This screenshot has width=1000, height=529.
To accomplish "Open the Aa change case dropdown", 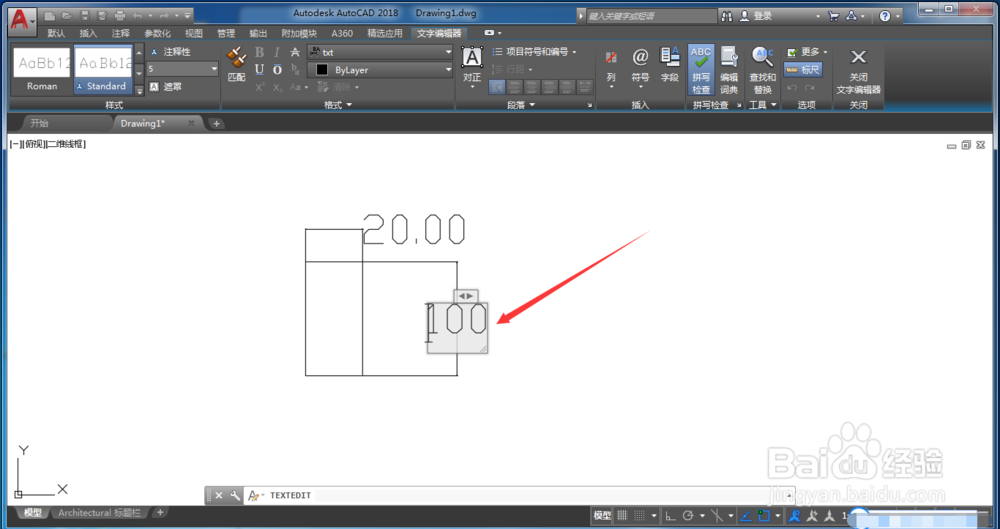I will click(x=298, y=87).
